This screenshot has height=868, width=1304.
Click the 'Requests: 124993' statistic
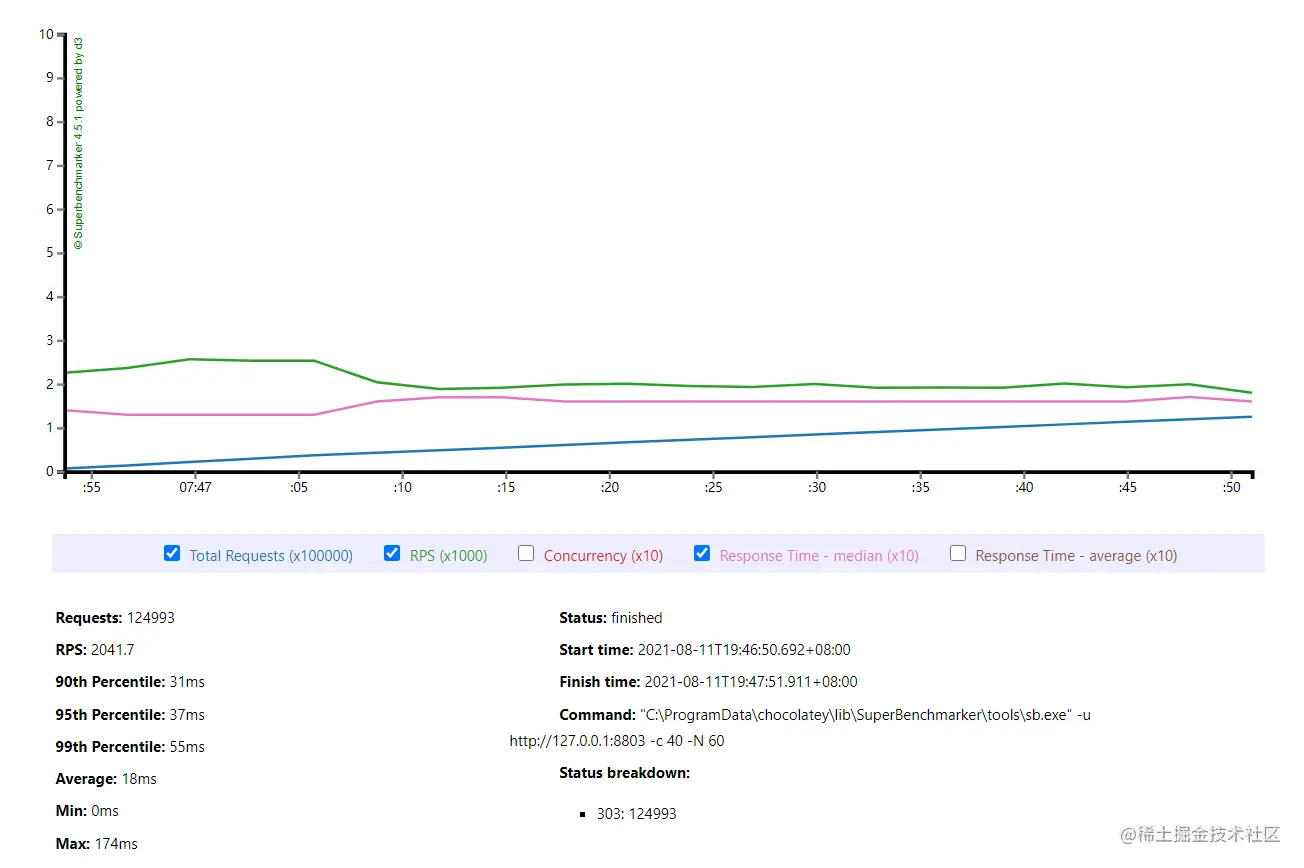tap(115, 618)
